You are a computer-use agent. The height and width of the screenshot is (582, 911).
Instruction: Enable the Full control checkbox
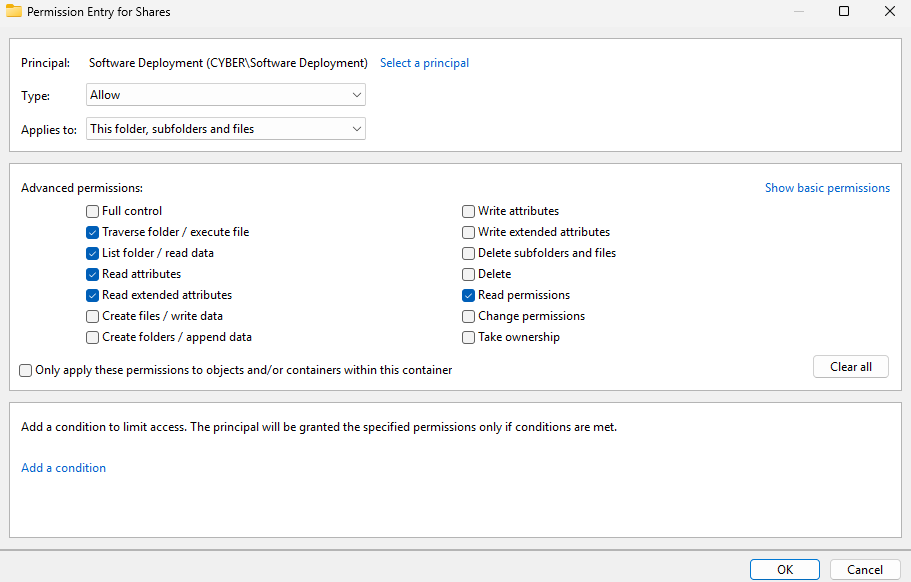coord(93,211)
